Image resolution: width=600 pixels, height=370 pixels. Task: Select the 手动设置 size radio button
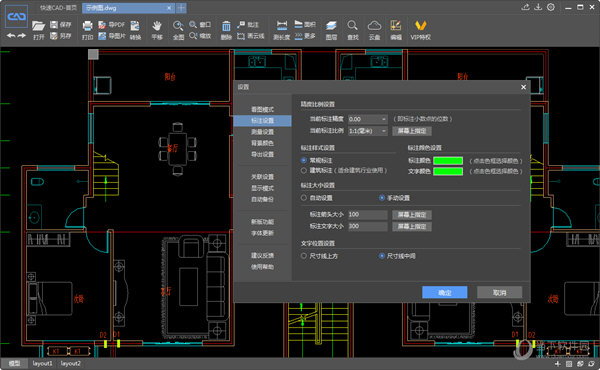382,198
